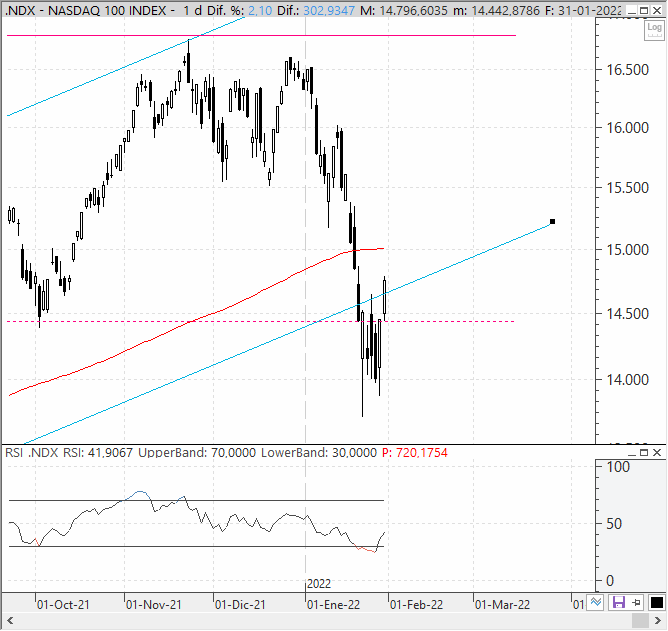The image size is (668, 631).
Task: Click the horizontal scrollbar thumb
Action: pyautogui.click(x=641, y=621)
